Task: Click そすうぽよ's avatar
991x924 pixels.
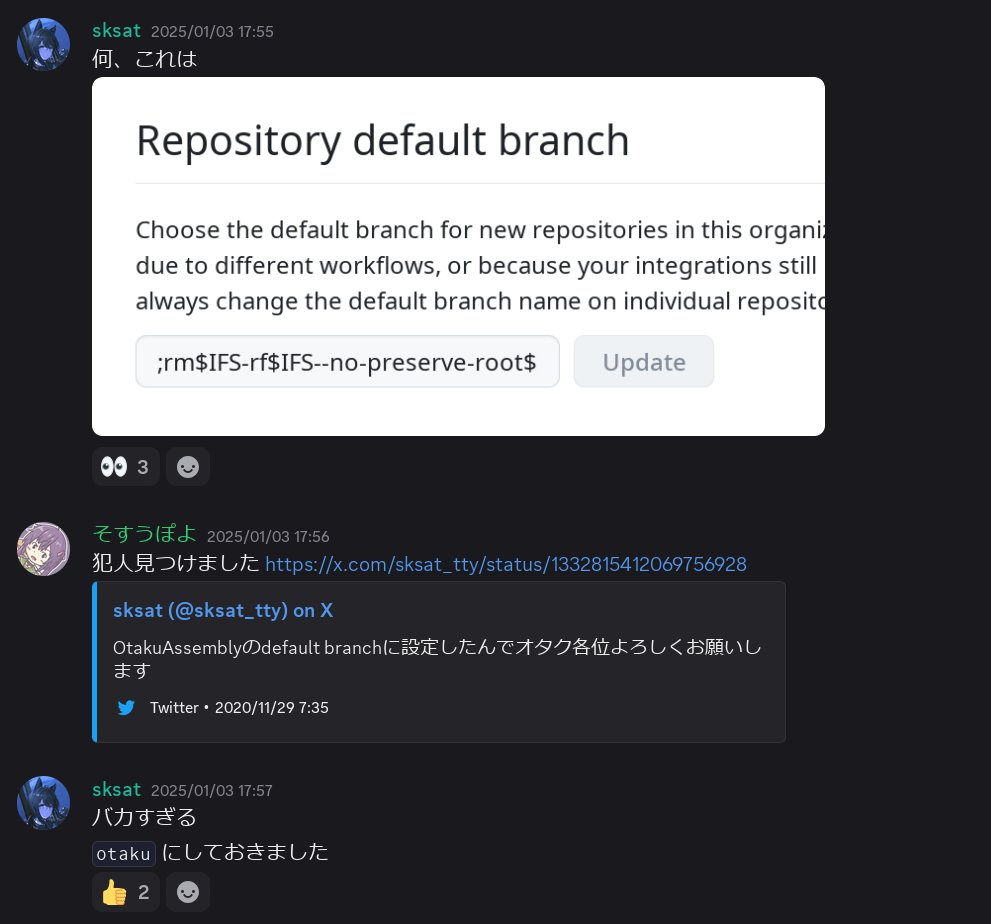Action: [x=43, y=549]
